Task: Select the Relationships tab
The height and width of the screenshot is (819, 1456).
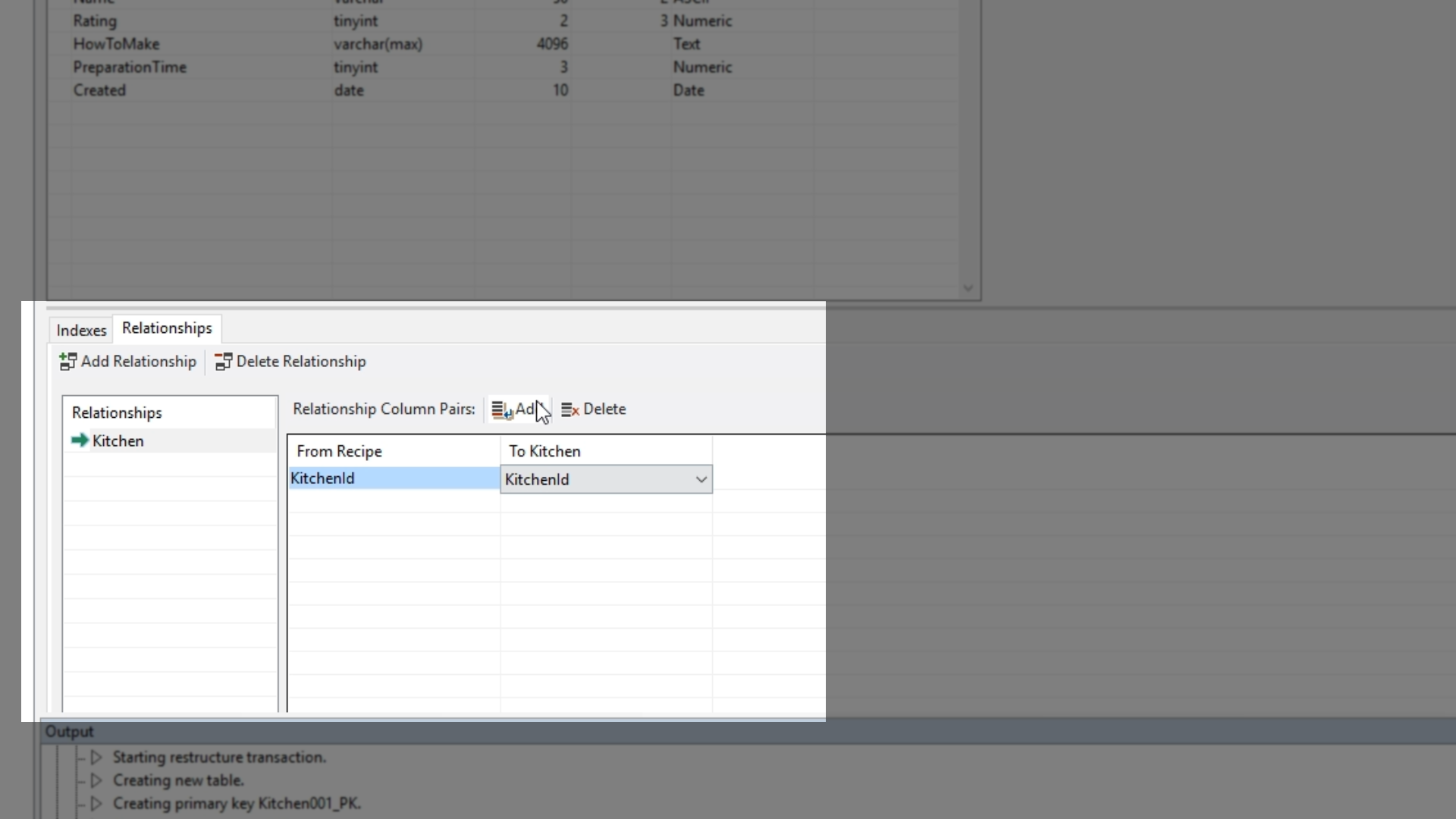Action: coord(167,328)
